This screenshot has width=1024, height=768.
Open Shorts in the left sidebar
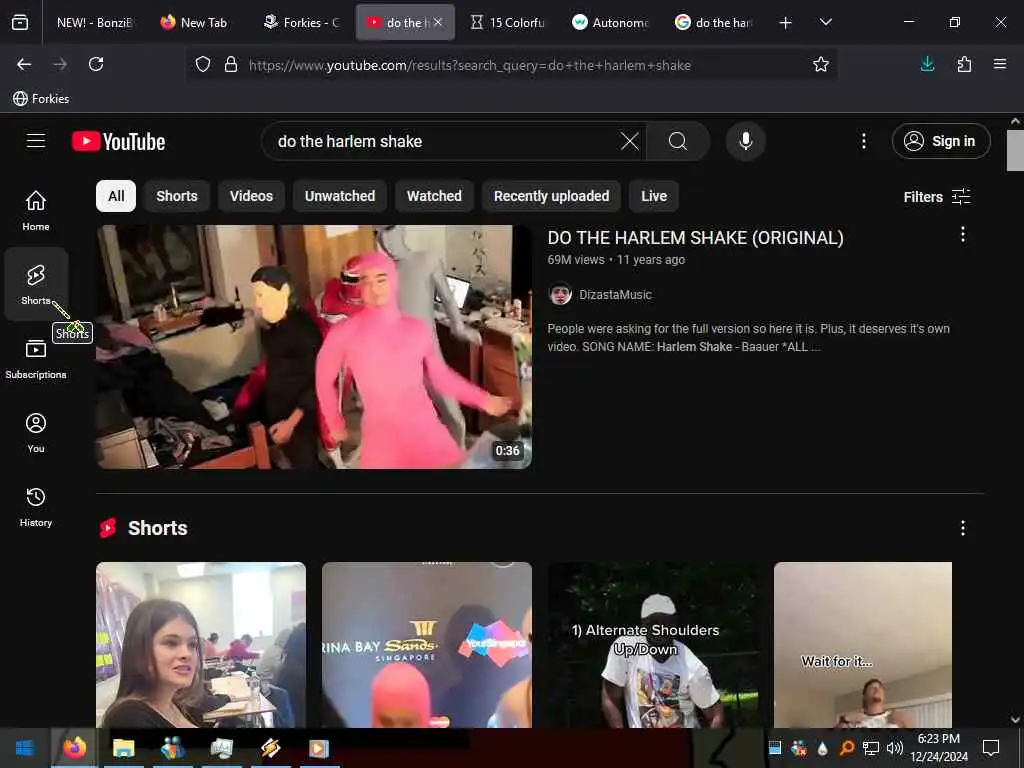[x=36, y=285]
